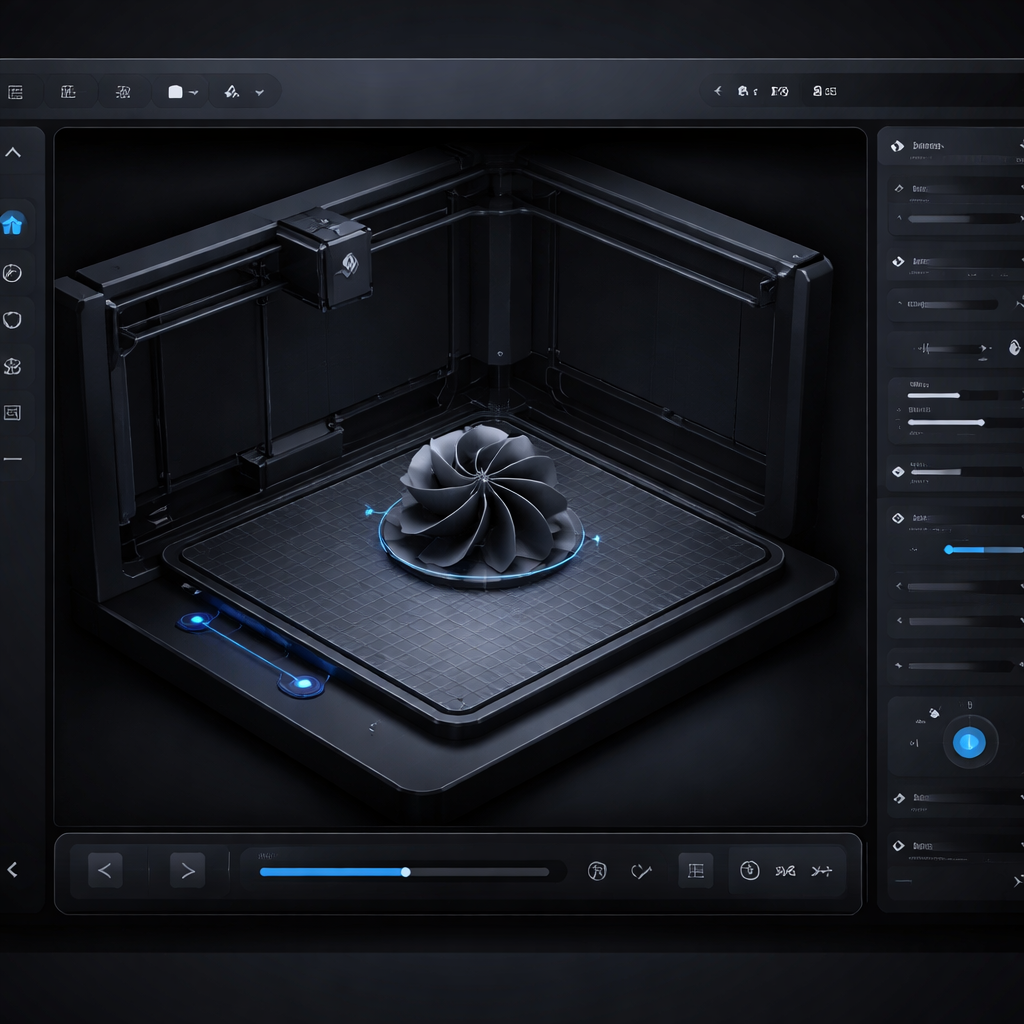
Task: Open the measurement icon in the bottom-right toolbar
Action: coord(823,871)
